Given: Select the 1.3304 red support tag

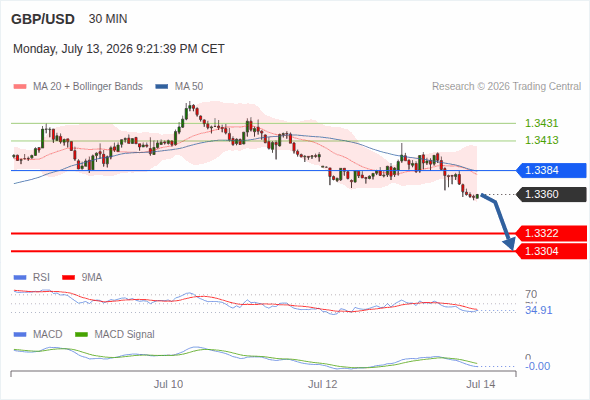Looking at the screenshot, I should (x=551, y=251).
